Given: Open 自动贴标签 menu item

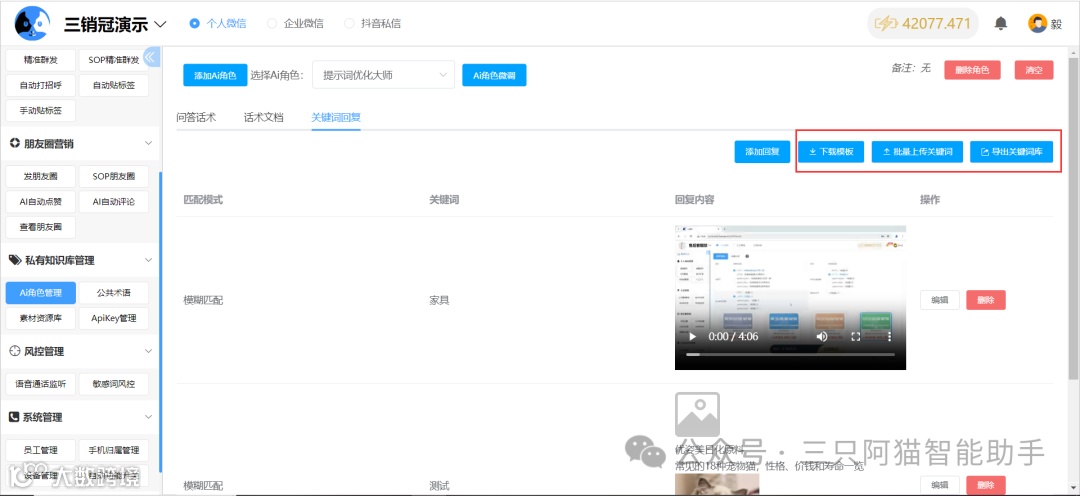Looking at the screenshot, I should point(114,85).
